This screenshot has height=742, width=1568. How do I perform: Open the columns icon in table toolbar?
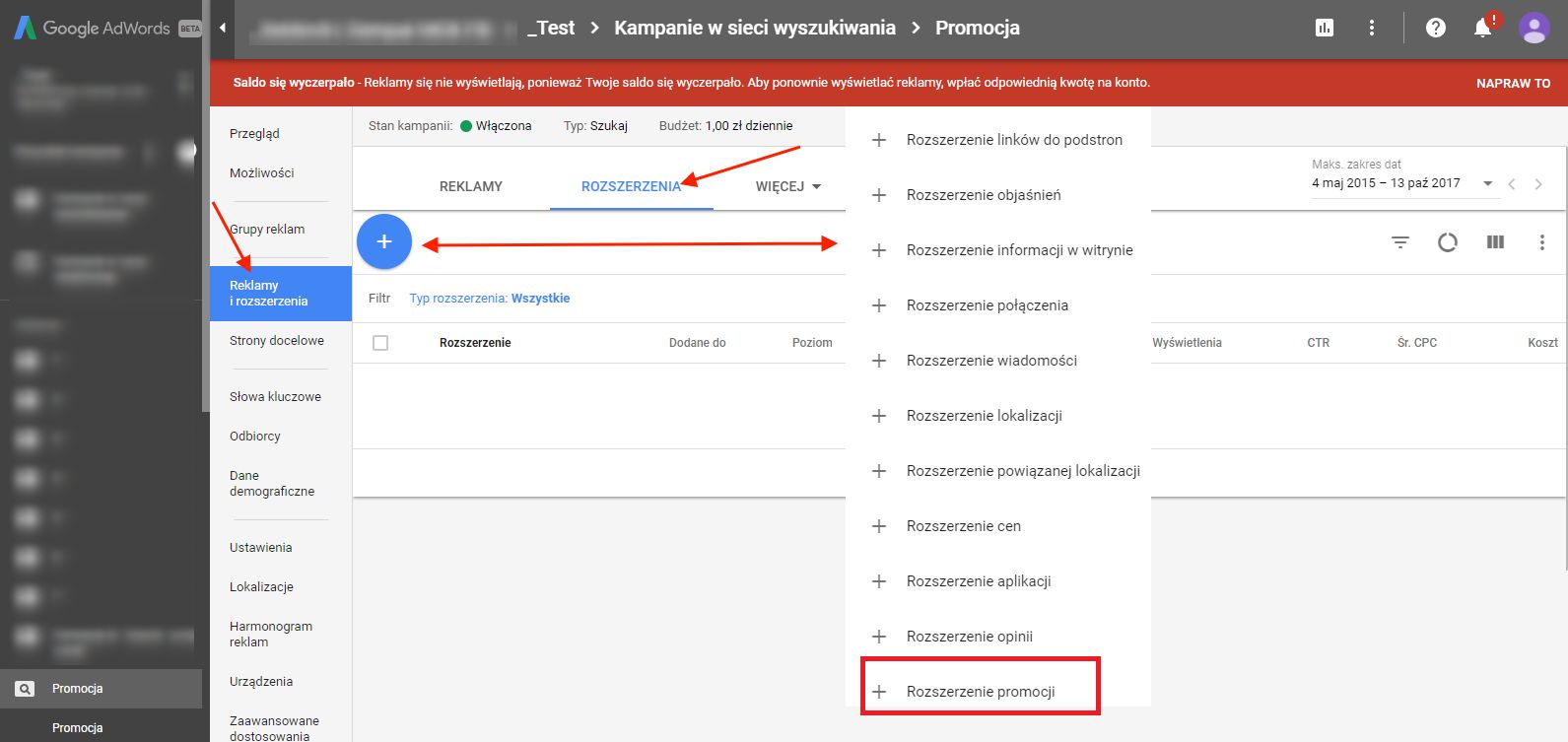pos(1495,242)
